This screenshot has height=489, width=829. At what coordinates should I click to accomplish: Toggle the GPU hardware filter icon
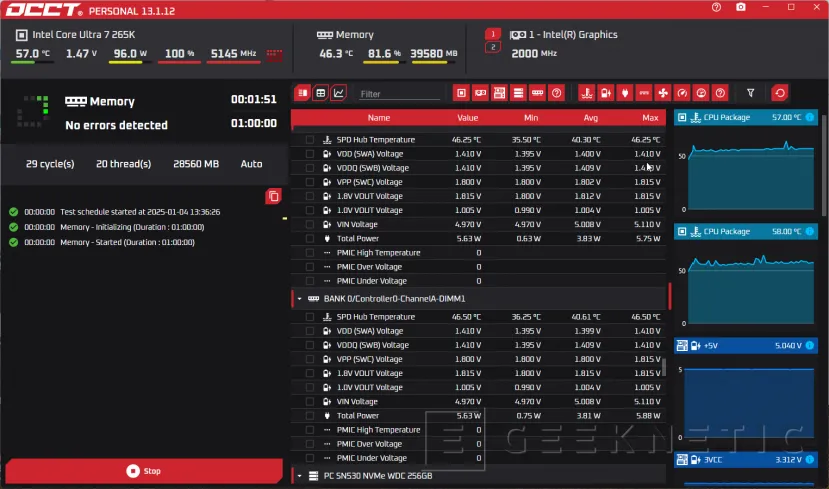click(x=480, y=93)
